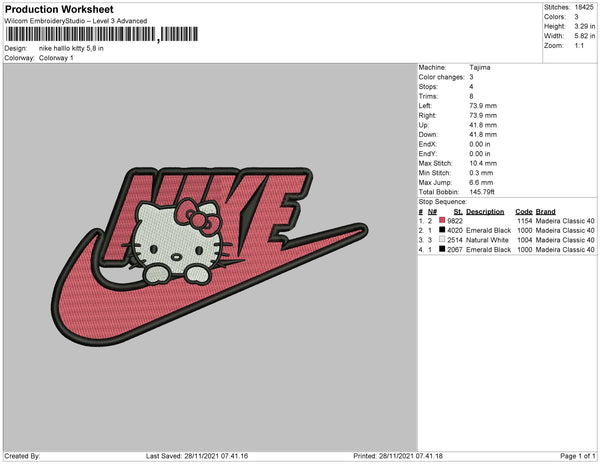Click "Emerald Black" in the 2067 row

point(488,250)
